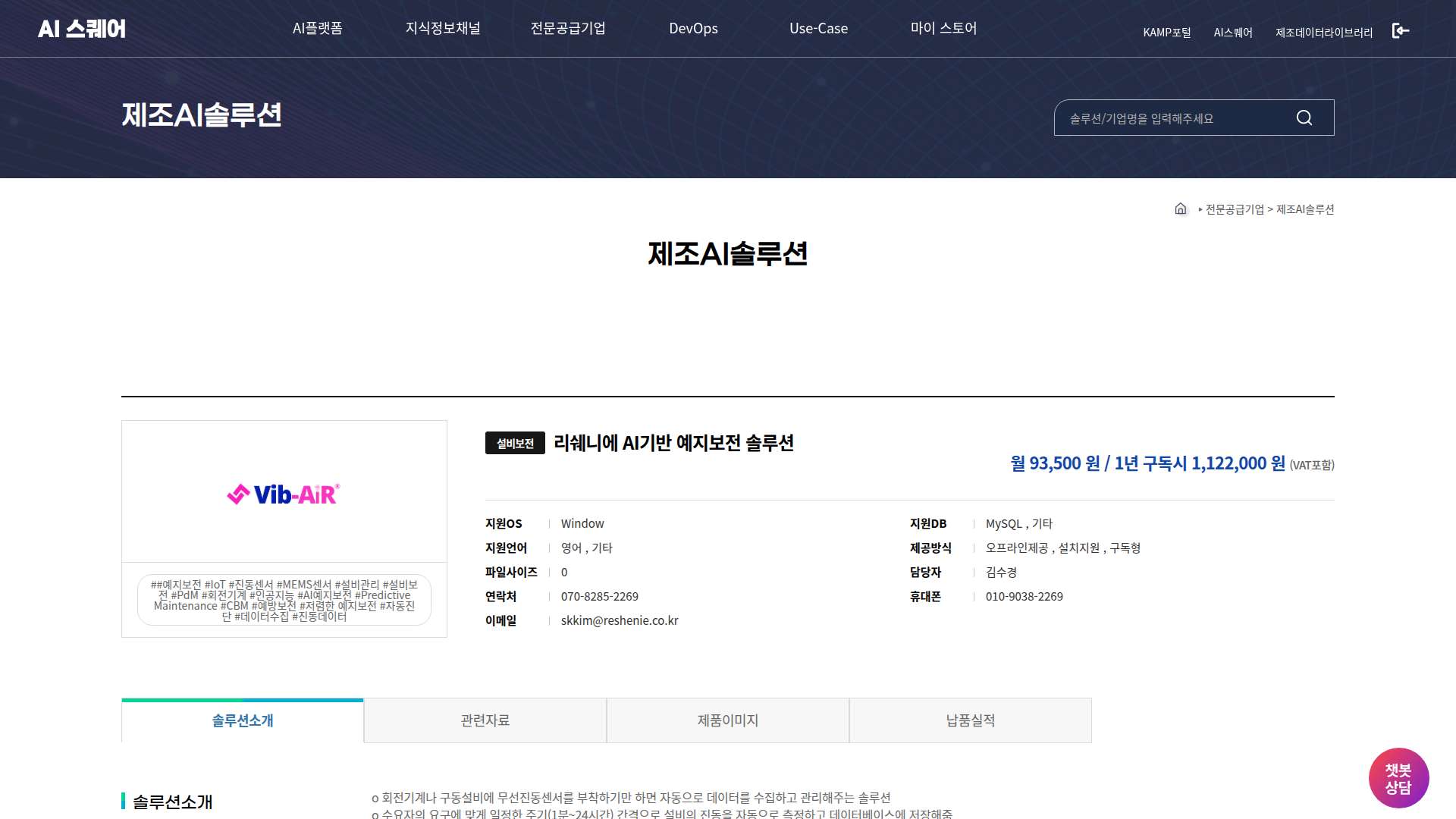Click 전문공급기업 in the breadcrumb
Viewport: 1456px width, 819px height.
point(1235,209)
